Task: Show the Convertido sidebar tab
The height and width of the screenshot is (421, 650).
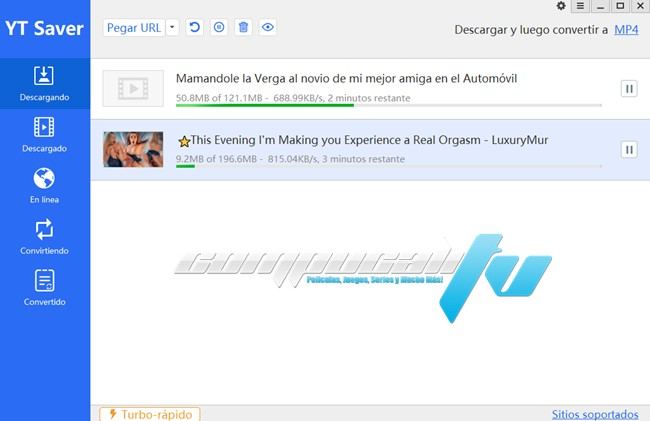Action: (x=44, y=288)
